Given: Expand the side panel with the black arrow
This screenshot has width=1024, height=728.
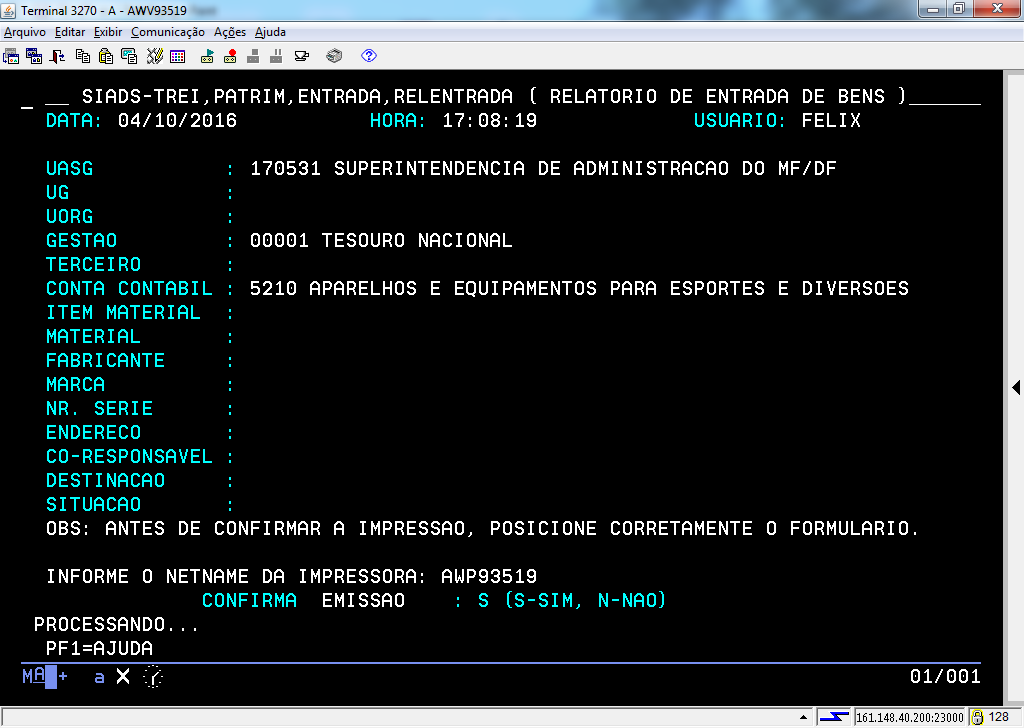Looking at the screenshot, I should [x=1016, y=387].
